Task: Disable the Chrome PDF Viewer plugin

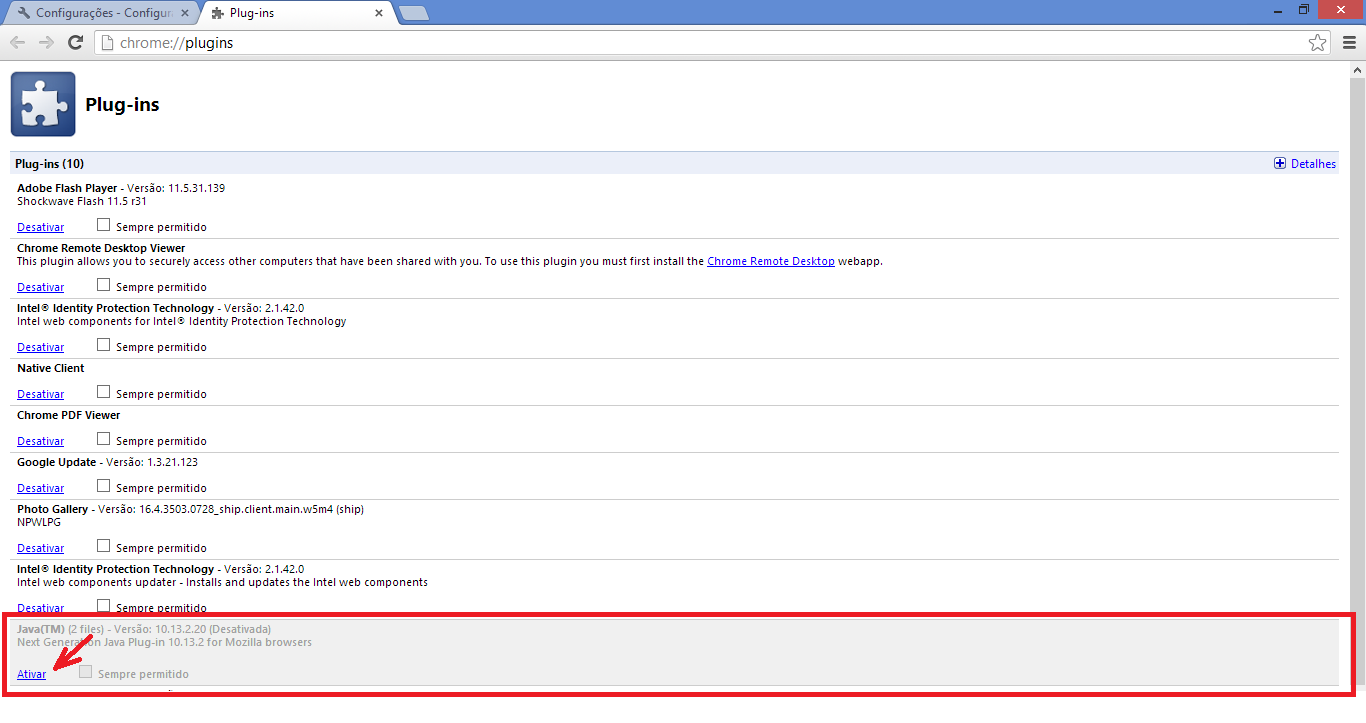Action: tap(40, 442)
